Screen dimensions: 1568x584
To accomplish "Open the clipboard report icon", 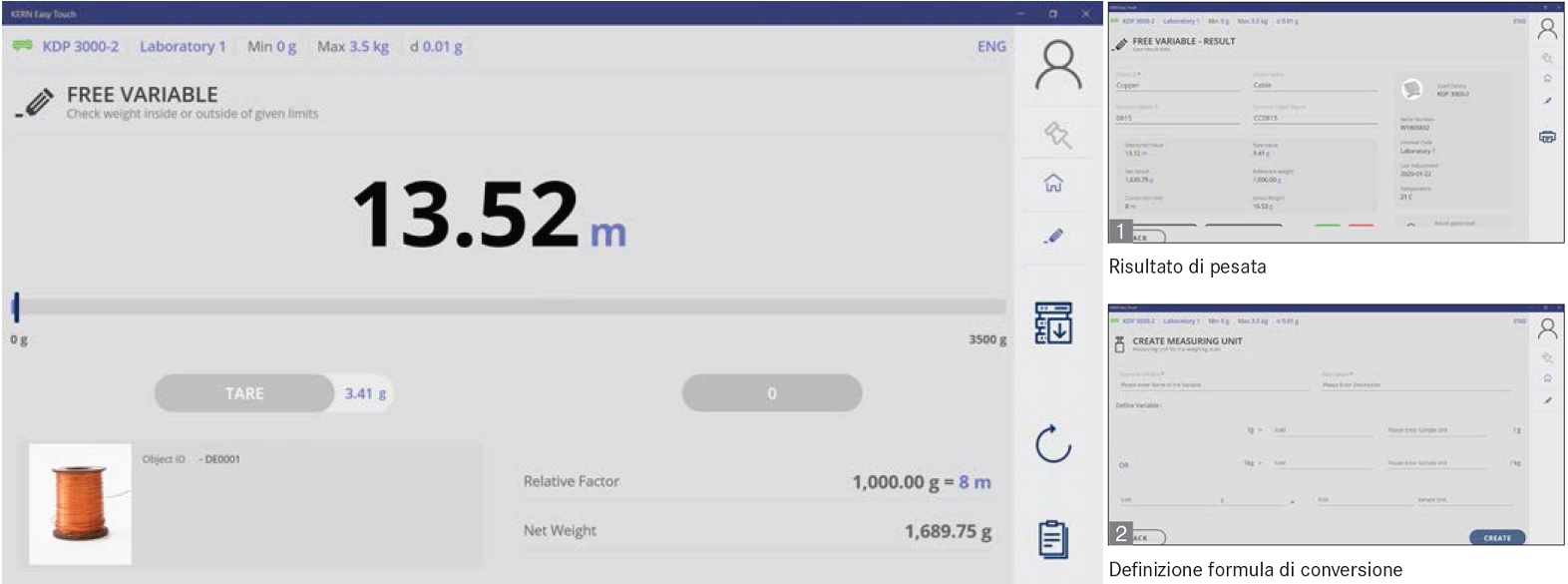I will 1053,538.
